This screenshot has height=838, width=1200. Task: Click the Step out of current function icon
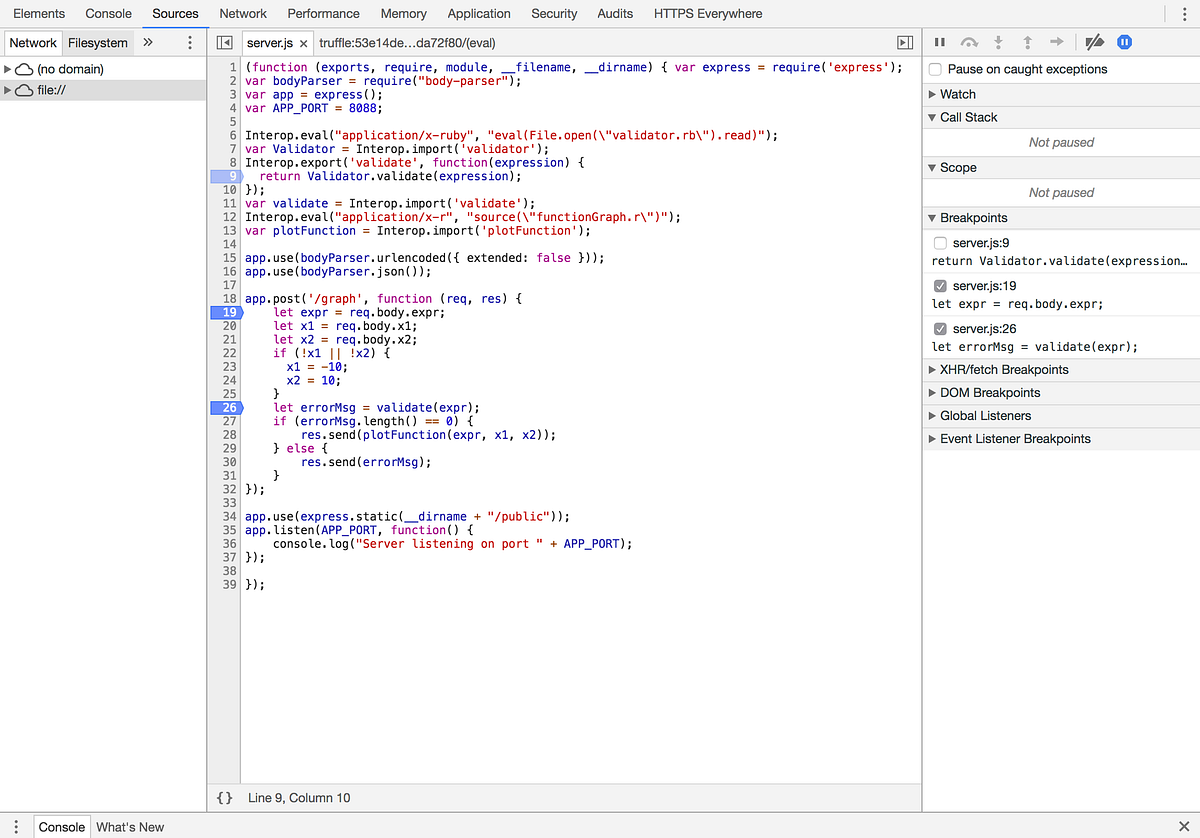[x=1026, y=42]
